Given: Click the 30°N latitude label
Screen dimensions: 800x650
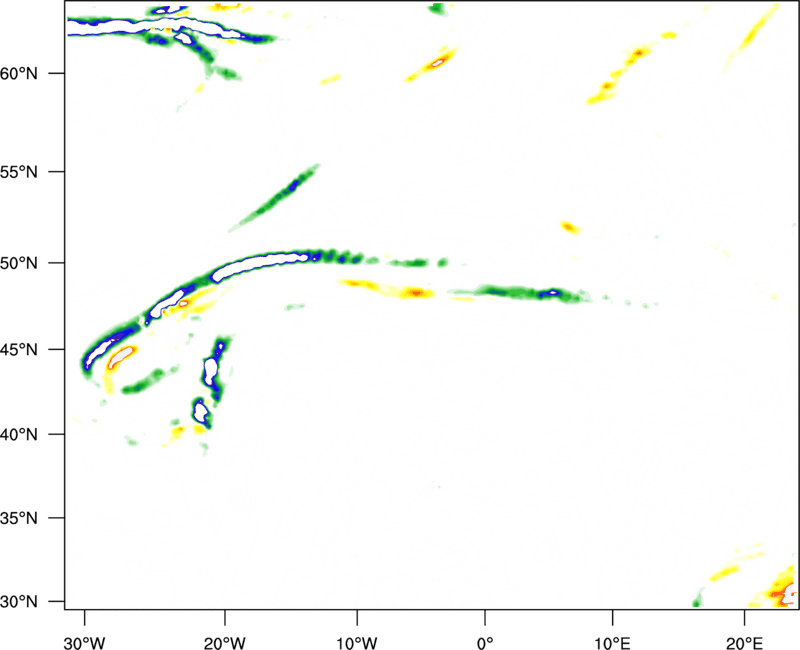Looking at the screenshot, I should pyautogui.click(x=19, y=602).
